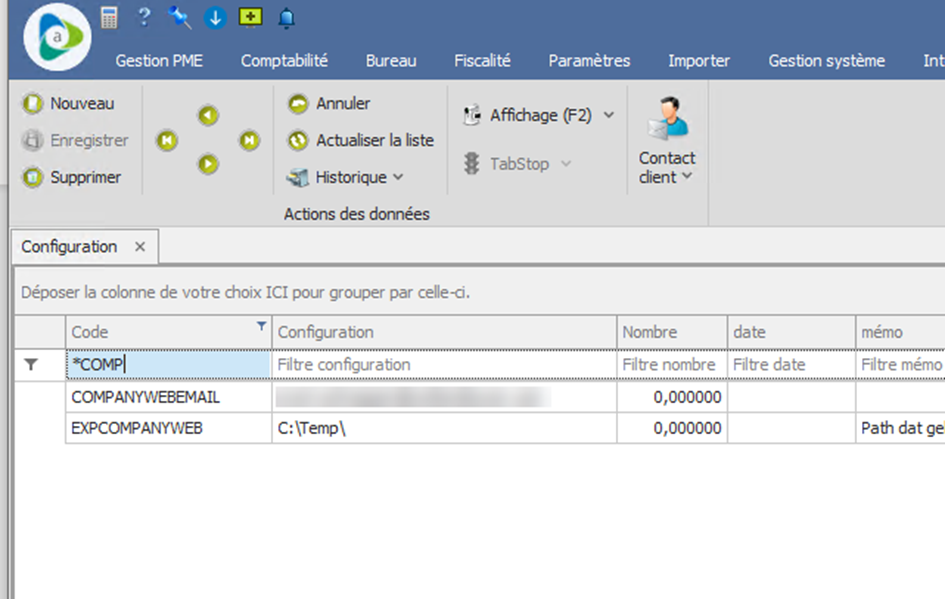Viewport: 945px width, 599px height.
Task: Click the filter row funnel icon
Action: tap(31, 365)
